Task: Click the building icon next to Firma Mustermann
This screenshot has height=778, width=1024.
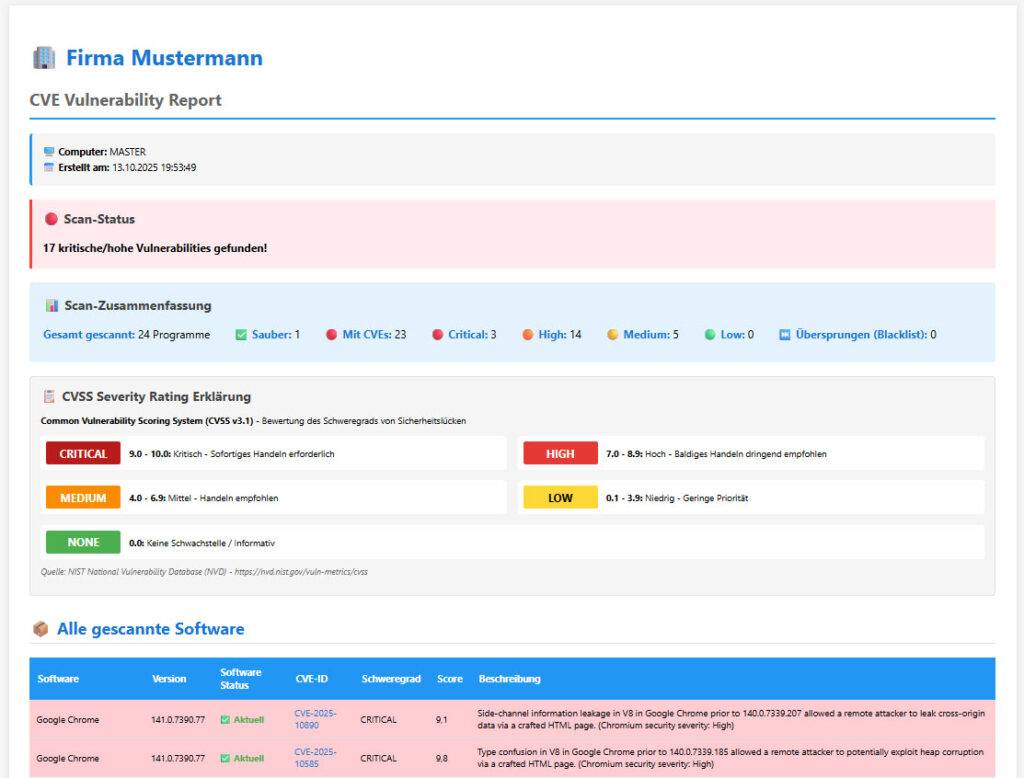Action: tap(43, 58)
